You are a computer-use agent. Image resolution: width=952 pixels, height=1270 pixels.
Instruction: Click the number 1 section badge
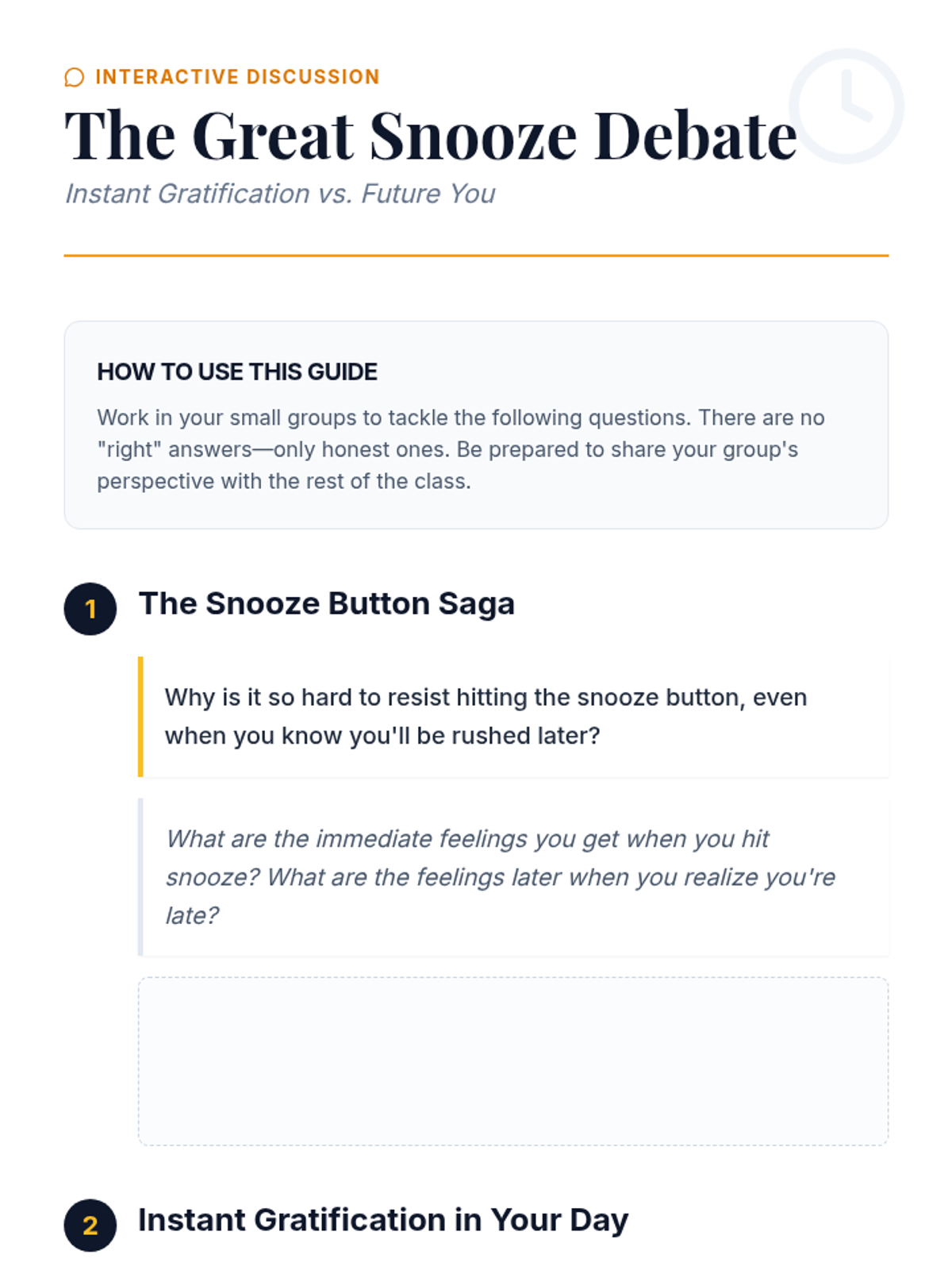90,609
